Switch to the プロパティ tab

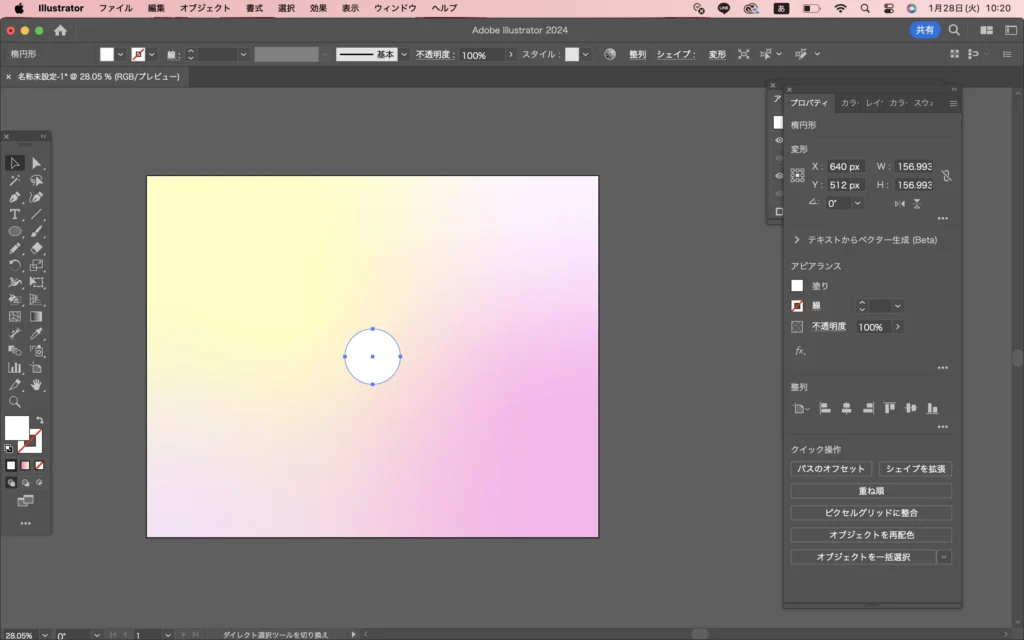808,103
